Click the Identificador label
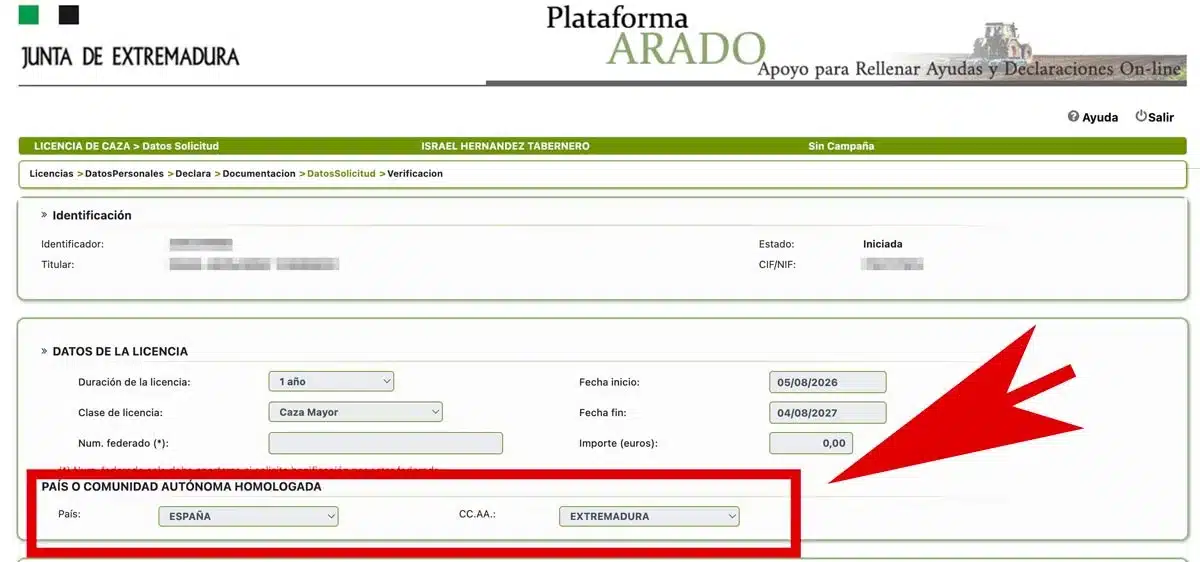 (x=72, y=243)
